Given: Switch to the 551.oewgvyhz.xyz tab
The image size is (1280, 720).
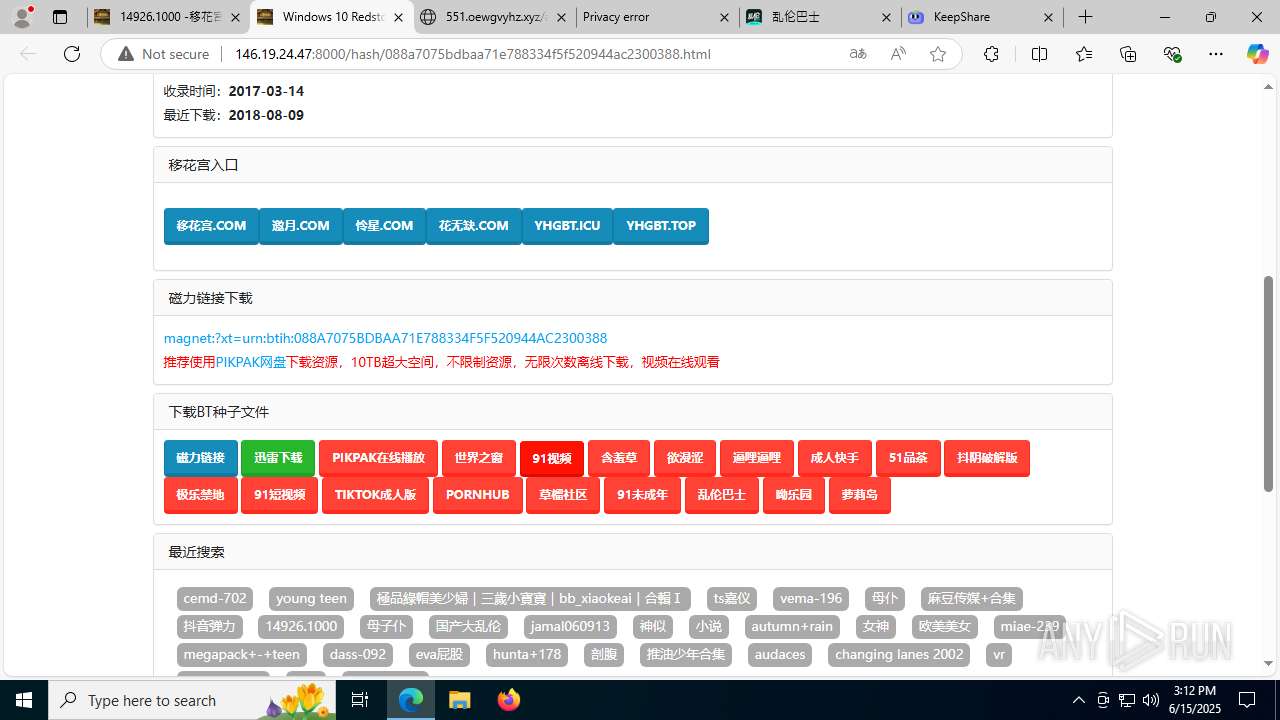Looking at the screenshot, I should 494,17.
